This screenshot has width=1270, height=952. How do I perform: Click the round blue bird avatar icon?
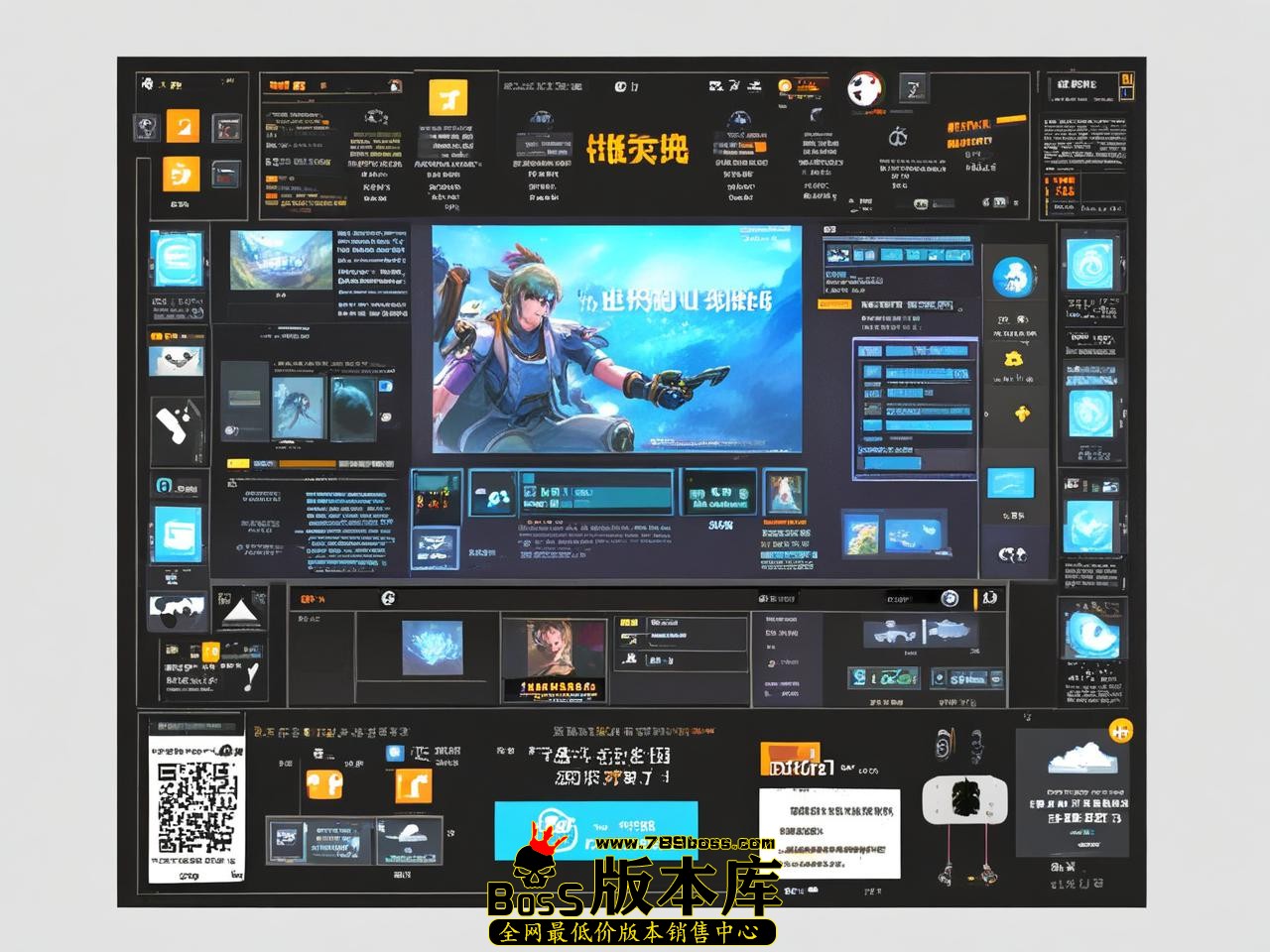[1013, 277]
